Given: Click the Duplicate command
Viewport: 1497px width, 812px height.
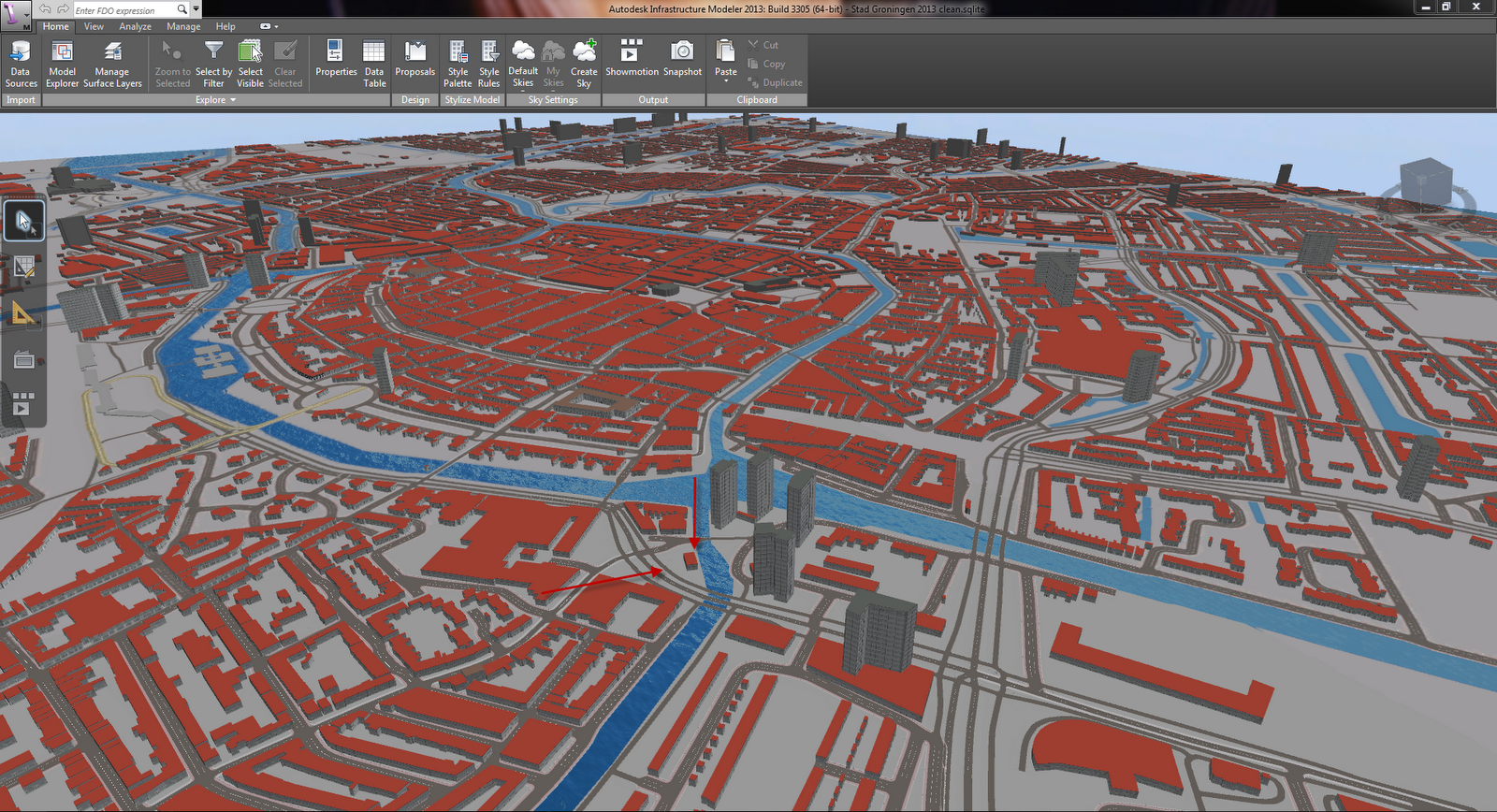Looking at the screenshot, I should click(x=775, y=82).
